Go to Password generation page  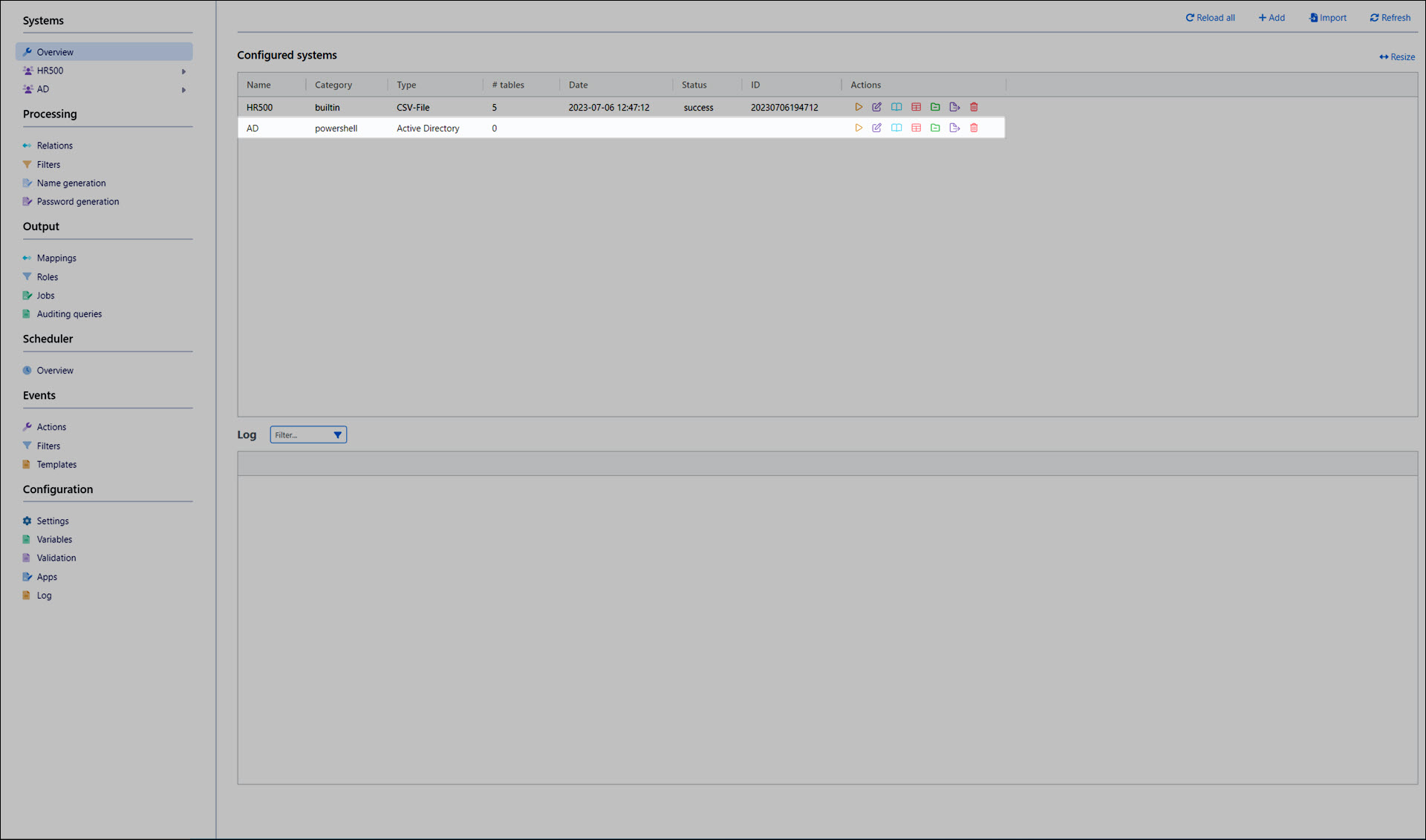point(77,201)
